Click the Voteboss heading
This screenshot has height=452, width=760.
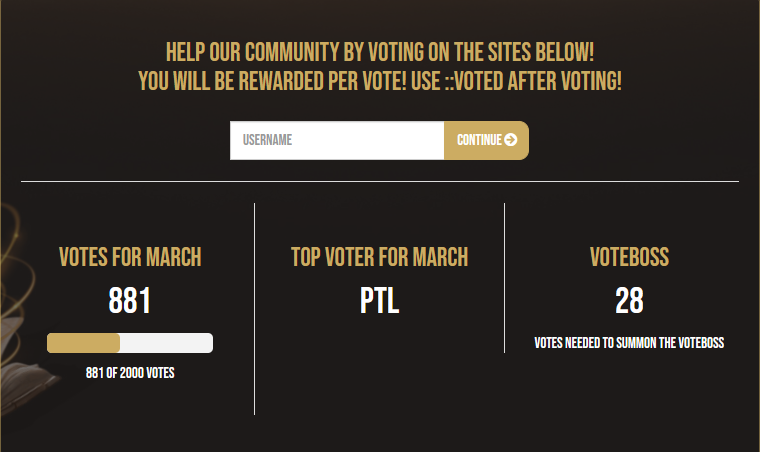click(x=629, y=257)
